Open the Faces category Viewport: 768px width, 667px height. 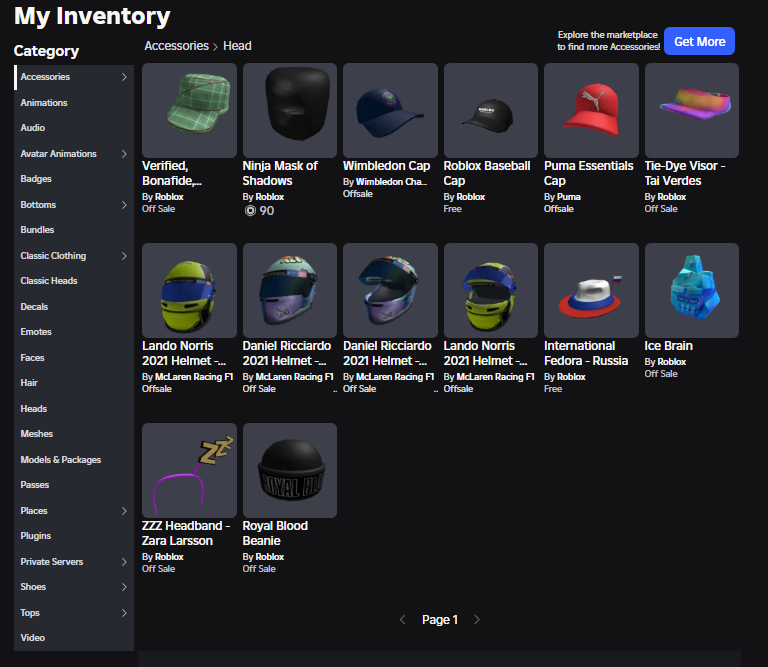point(74,357)
